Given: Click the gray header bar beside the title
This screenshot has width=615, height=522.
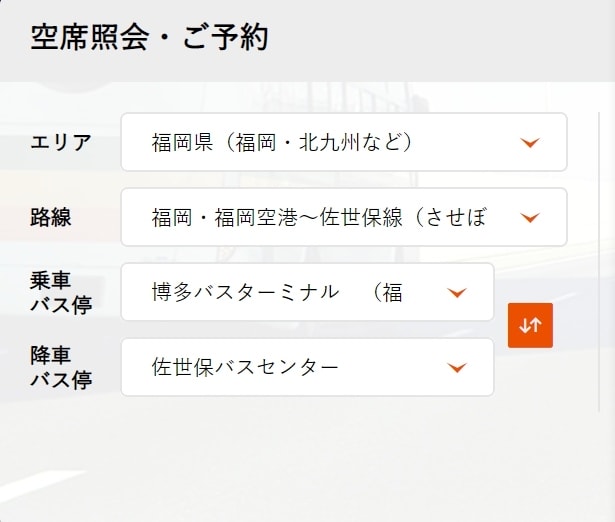Looking at the screenshot, I should pos(450,38).
